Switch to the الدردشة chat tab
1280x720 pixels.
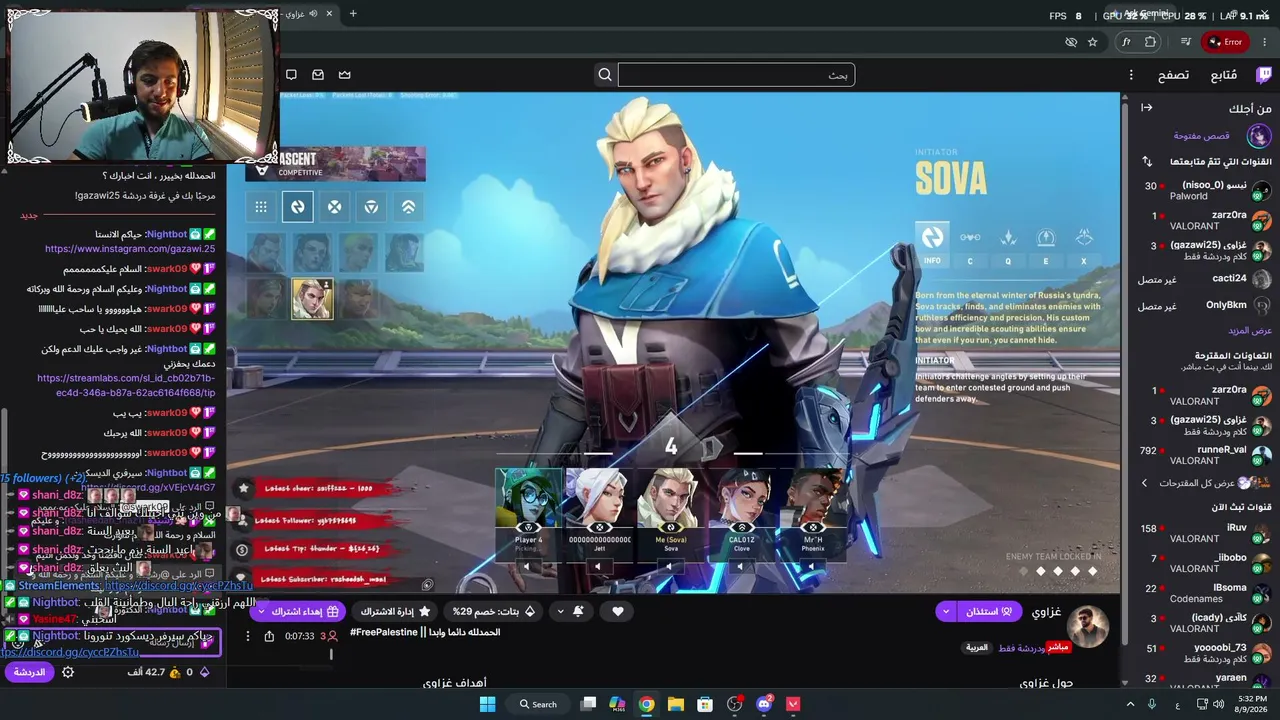pyautogui.click(x=29, y=672)
